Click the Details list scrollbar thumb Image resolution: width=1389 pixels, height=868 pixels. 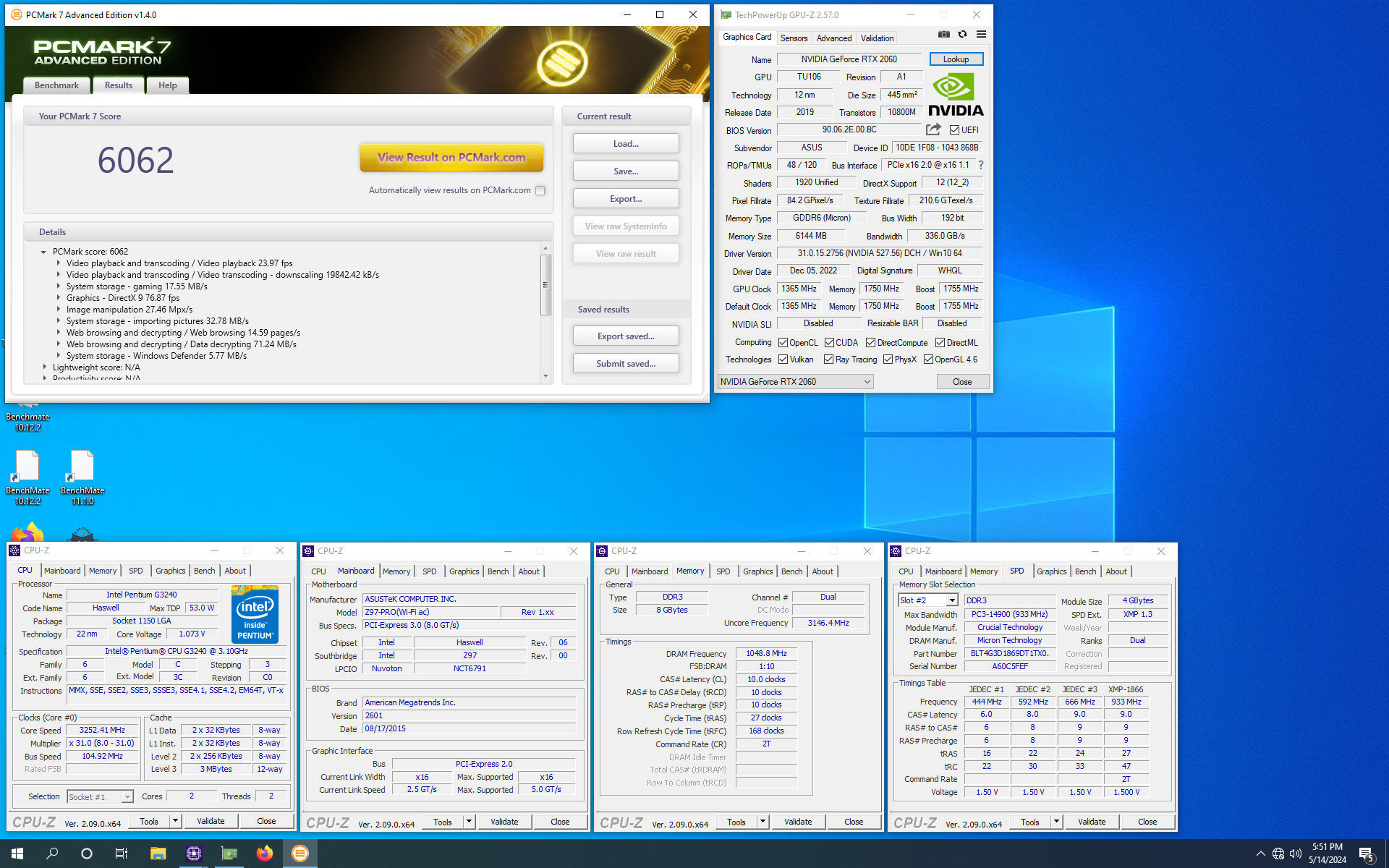(546, 284)
